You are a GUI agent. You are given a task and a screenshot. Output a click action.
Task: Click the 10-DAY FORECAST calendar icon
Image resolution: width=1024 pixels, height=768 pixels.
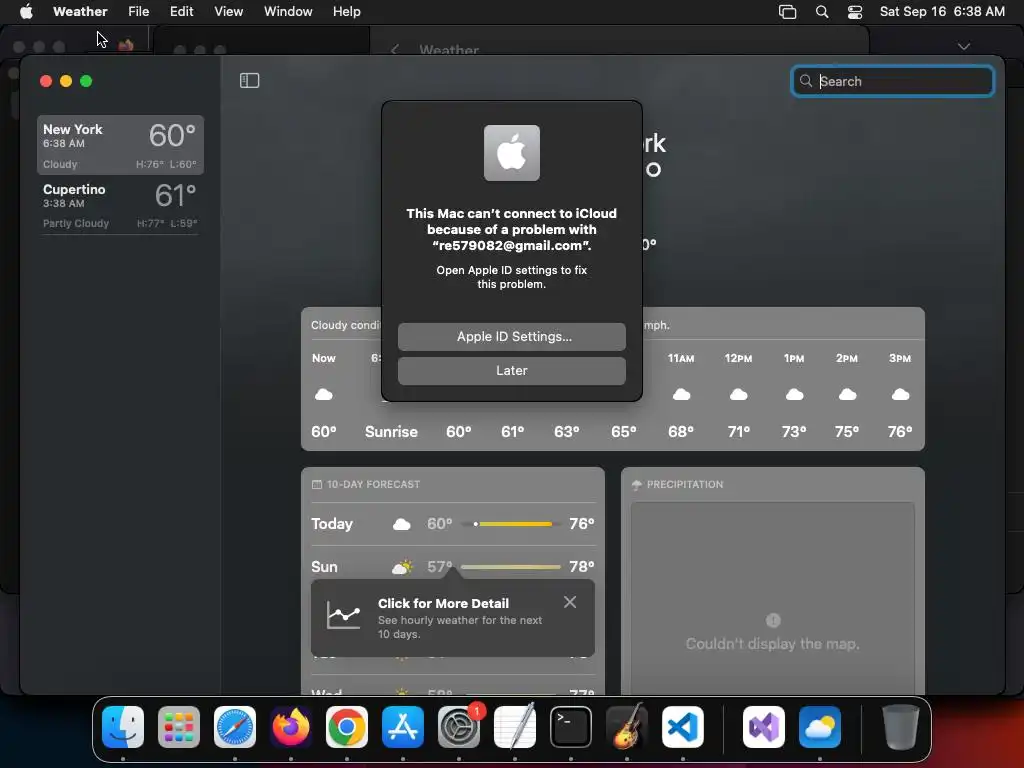317,485
